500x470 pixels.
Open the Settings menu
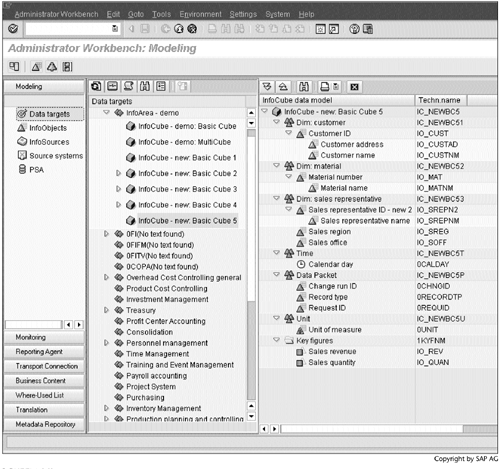pos(243,14)
